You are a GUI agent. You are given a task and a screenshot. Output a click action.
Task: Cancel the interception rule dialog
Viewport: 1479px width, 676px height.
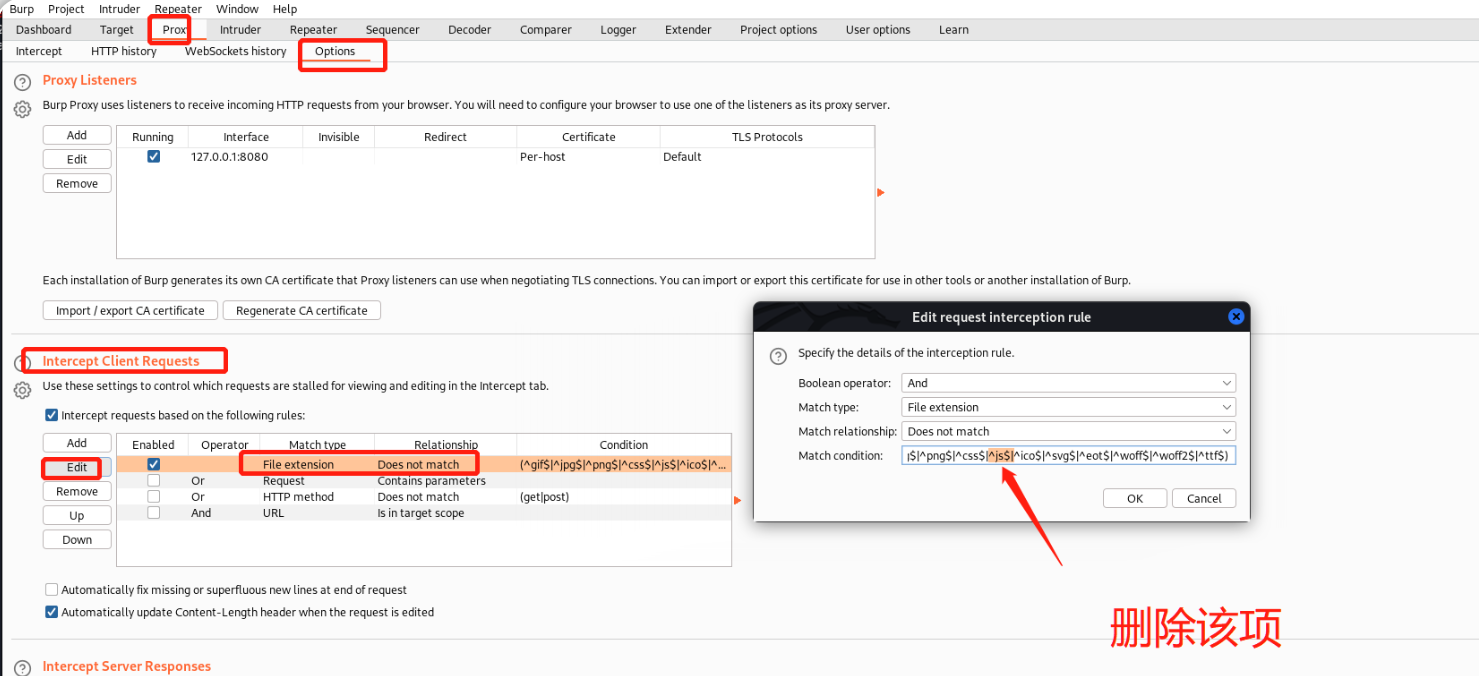(x=1204, y=498)
